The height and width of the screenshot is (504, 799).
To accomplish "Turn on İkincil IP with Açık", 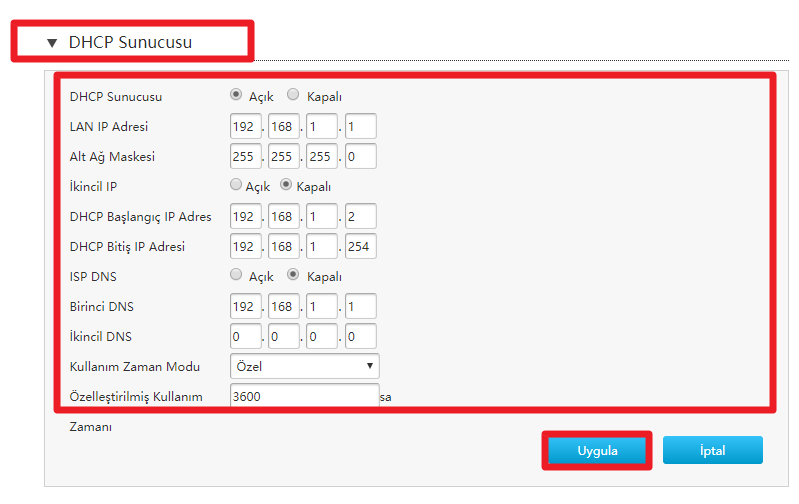I will [x=236, y=185].
